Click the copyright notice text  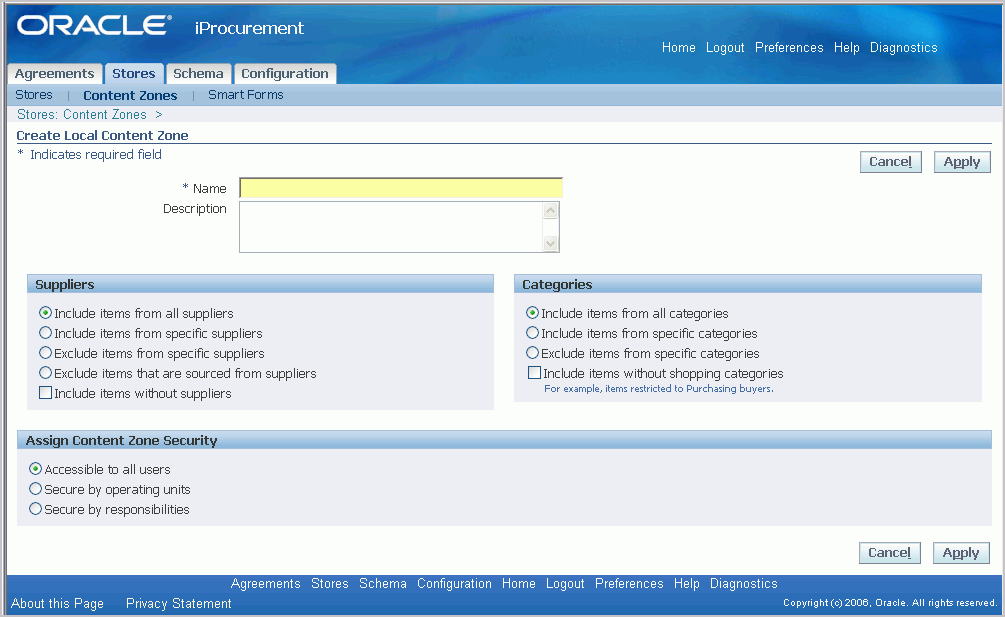(x=890, y=603)
